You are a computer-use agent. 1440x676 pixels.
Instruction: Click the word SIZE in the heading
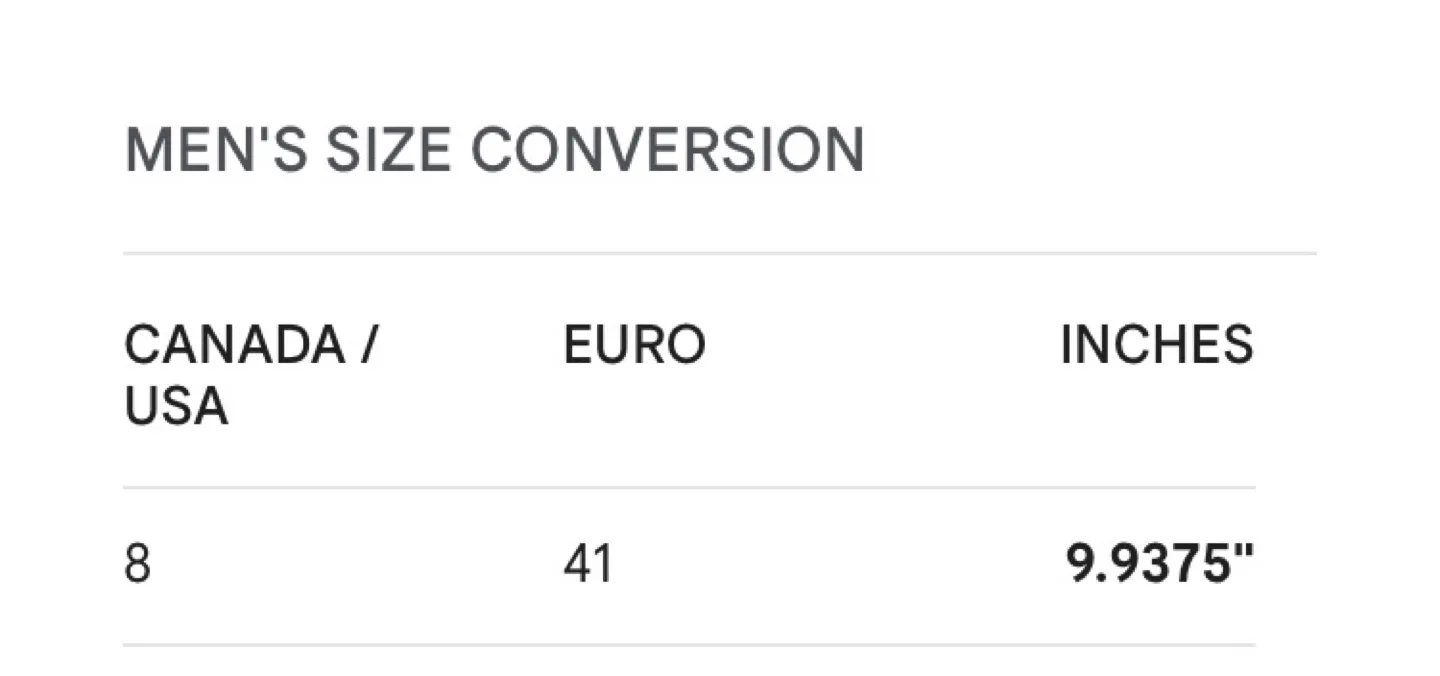(388, 150)
